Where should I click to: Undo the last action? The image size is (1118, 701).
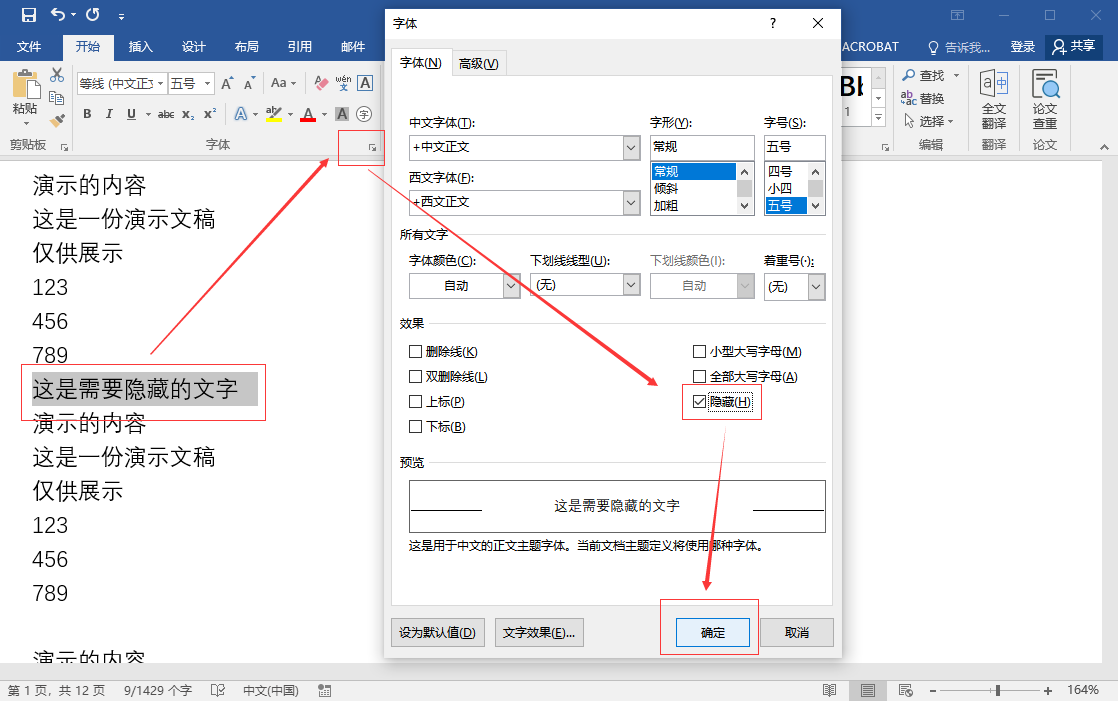[58, 14]
